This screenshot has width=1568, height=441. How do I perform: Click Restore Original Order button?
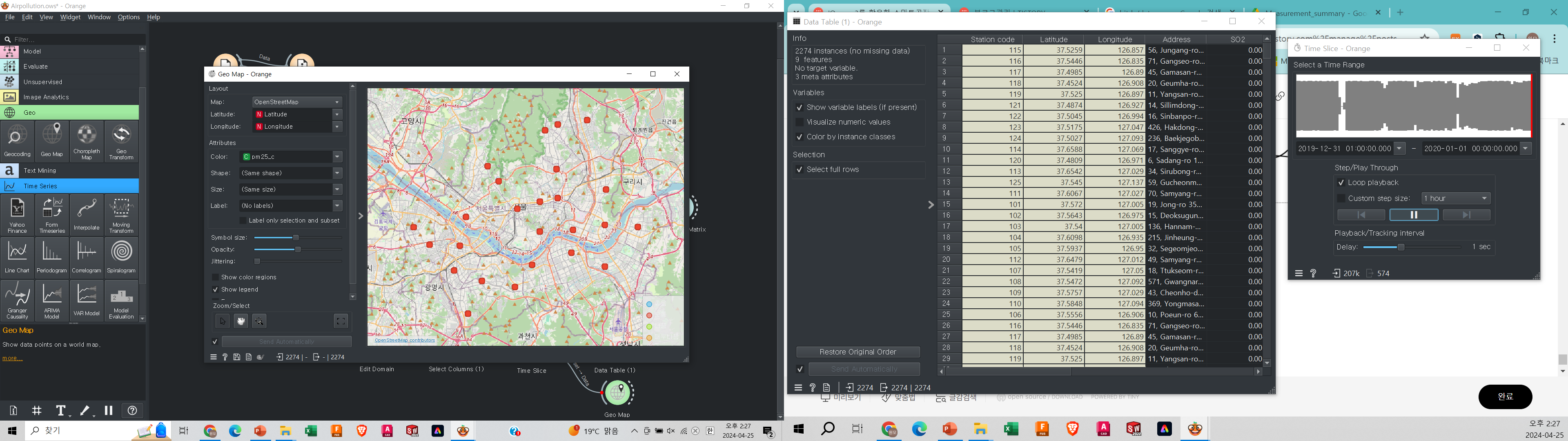[857, 352]
